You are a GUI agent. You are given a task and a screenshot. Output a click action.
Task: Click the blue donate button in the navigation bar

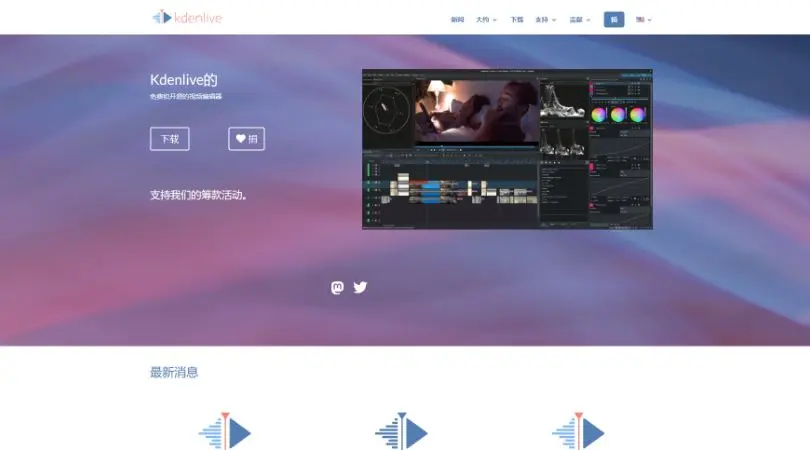[614, 20]
